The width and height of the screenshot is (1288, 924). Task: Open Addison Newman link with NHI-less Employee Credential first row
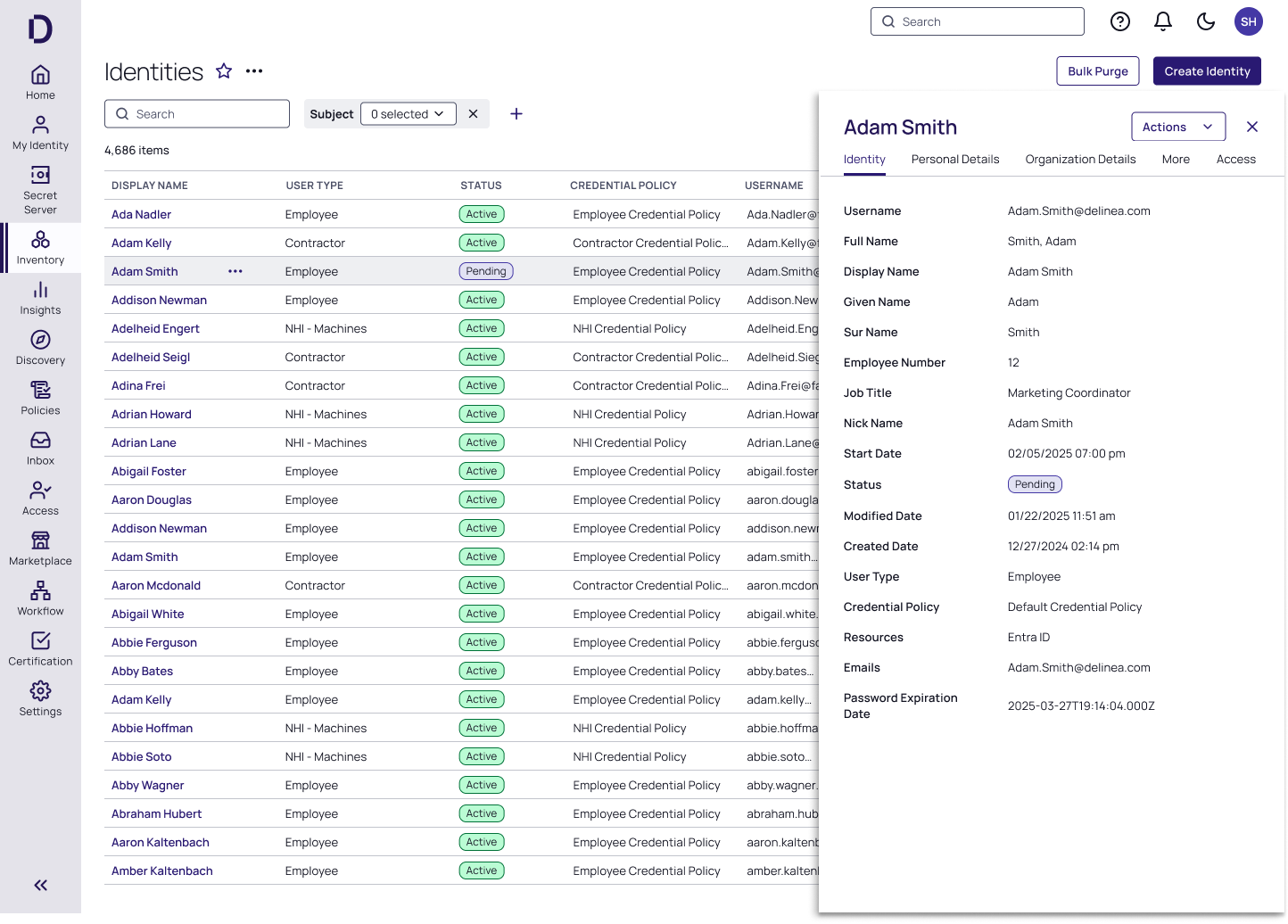[x=159, y=300]
